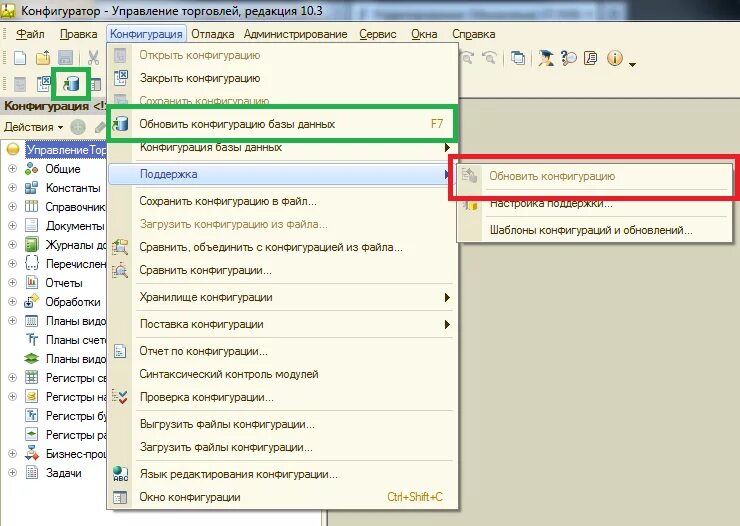Open the Хранилище конфигурации submenu
740x526 pixels.
point(282,297)
